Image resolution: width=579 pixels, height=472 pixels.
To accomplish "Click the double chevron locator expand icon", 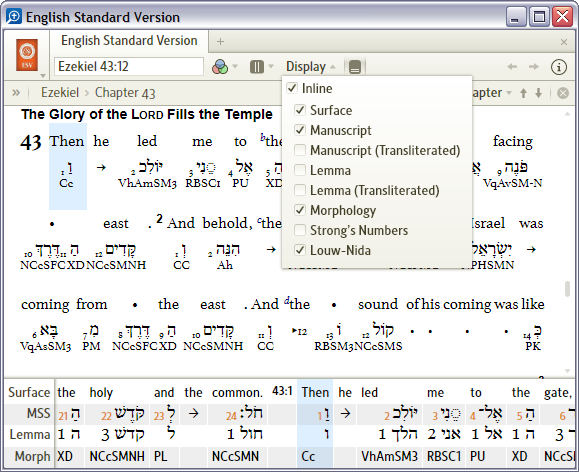I will 16,92.
